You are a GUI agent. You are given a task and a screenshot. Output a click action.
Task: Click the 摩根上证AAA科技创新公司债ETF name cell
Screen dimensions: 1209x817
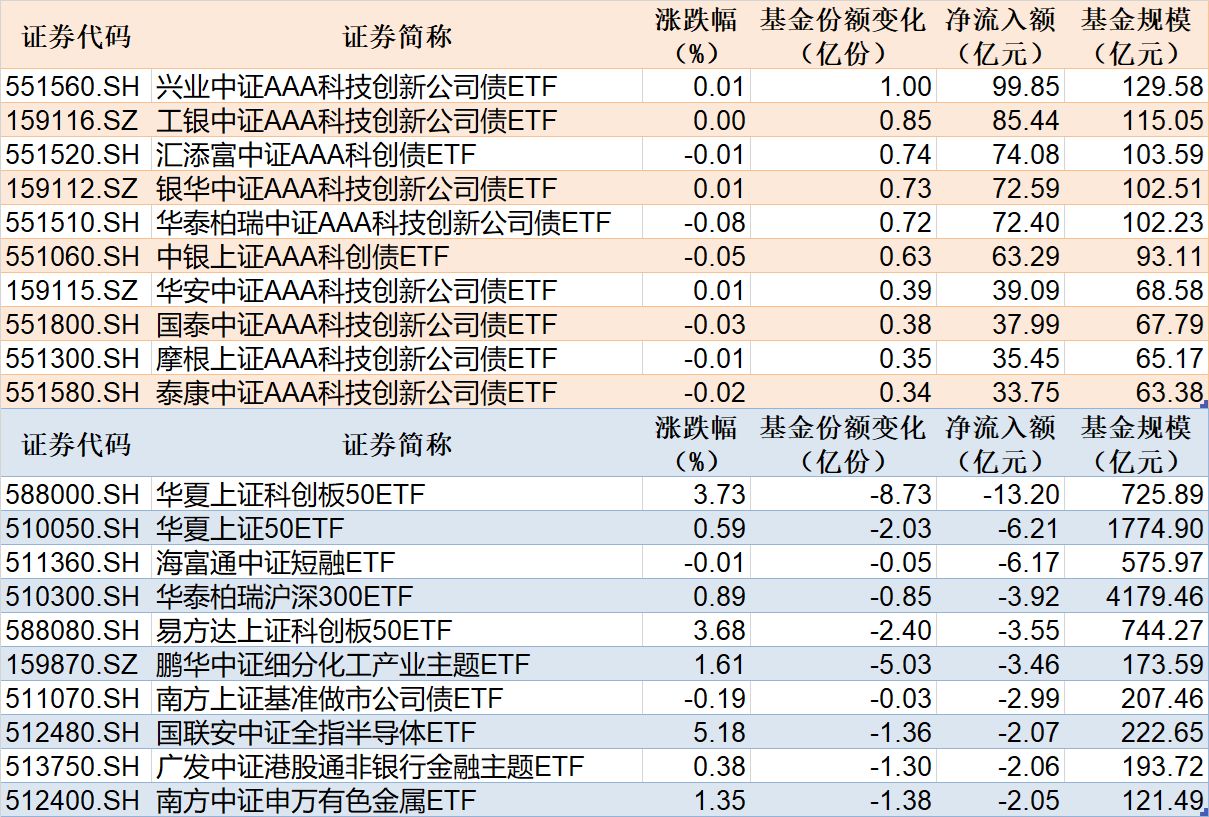click(356, 359)
